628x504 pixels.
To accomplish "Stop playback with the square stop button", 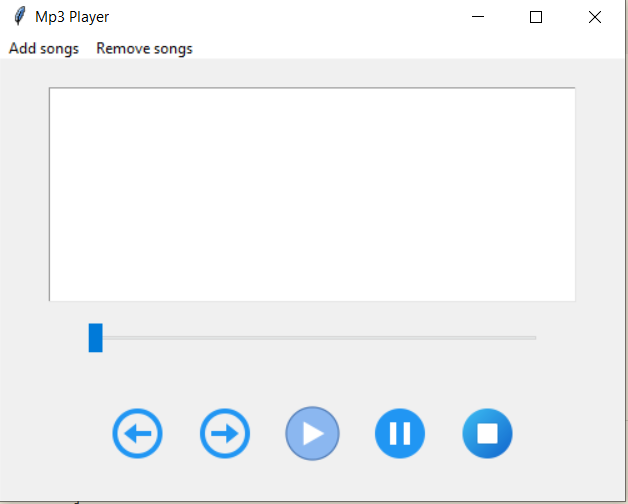I will tap(487, 433).
